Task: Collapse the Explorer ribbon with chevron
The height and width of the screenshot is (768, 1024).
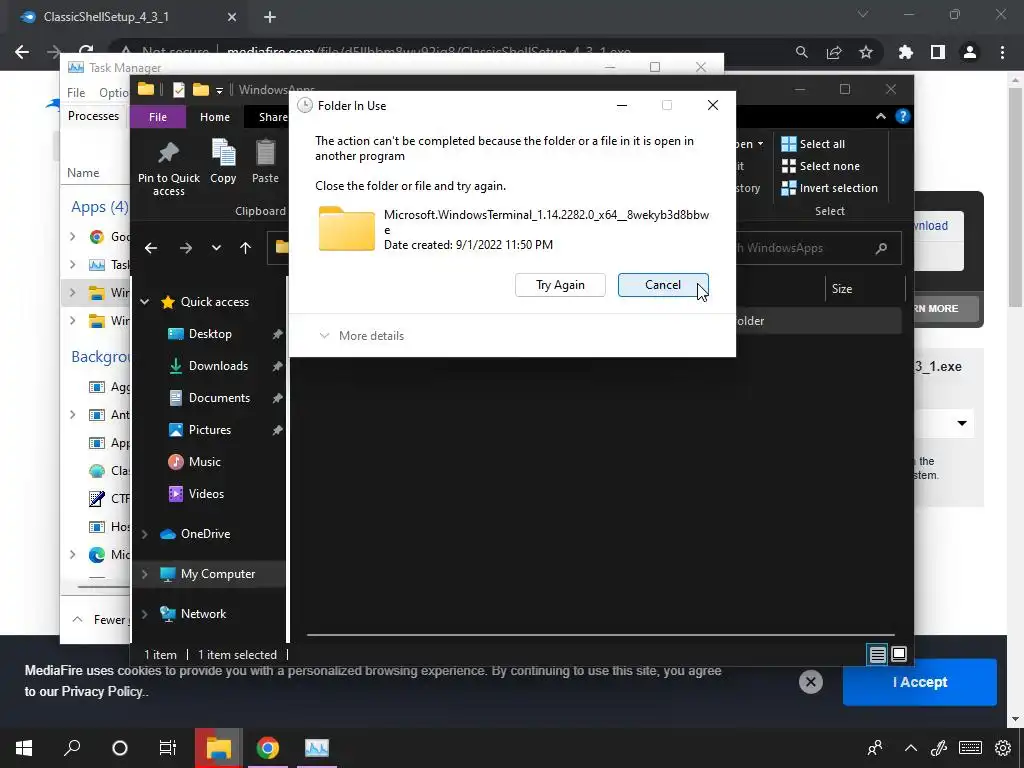Action: 880,116
